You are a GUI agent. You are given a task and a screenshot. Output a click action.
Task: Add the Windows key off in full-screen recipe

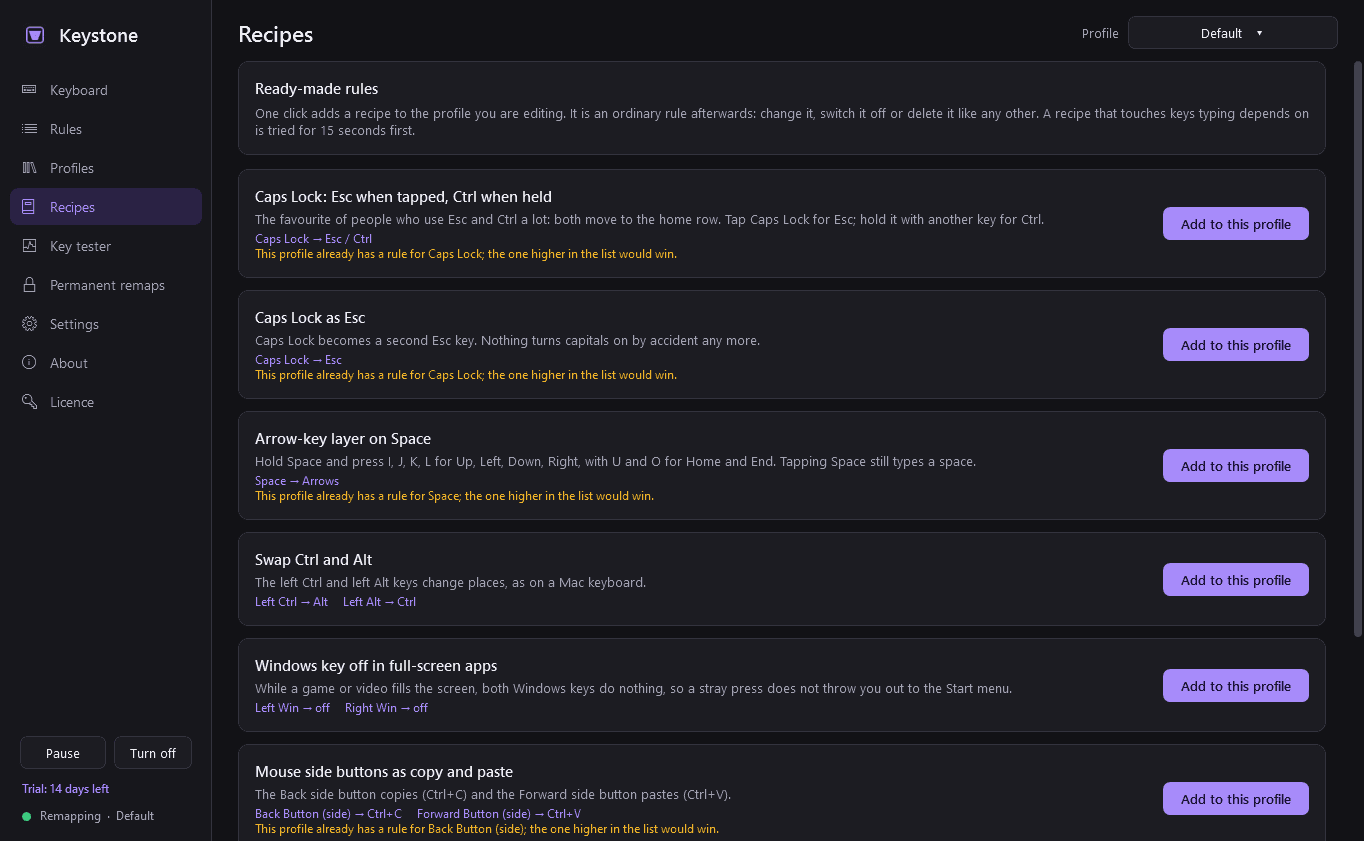(x=1235, y=686)
